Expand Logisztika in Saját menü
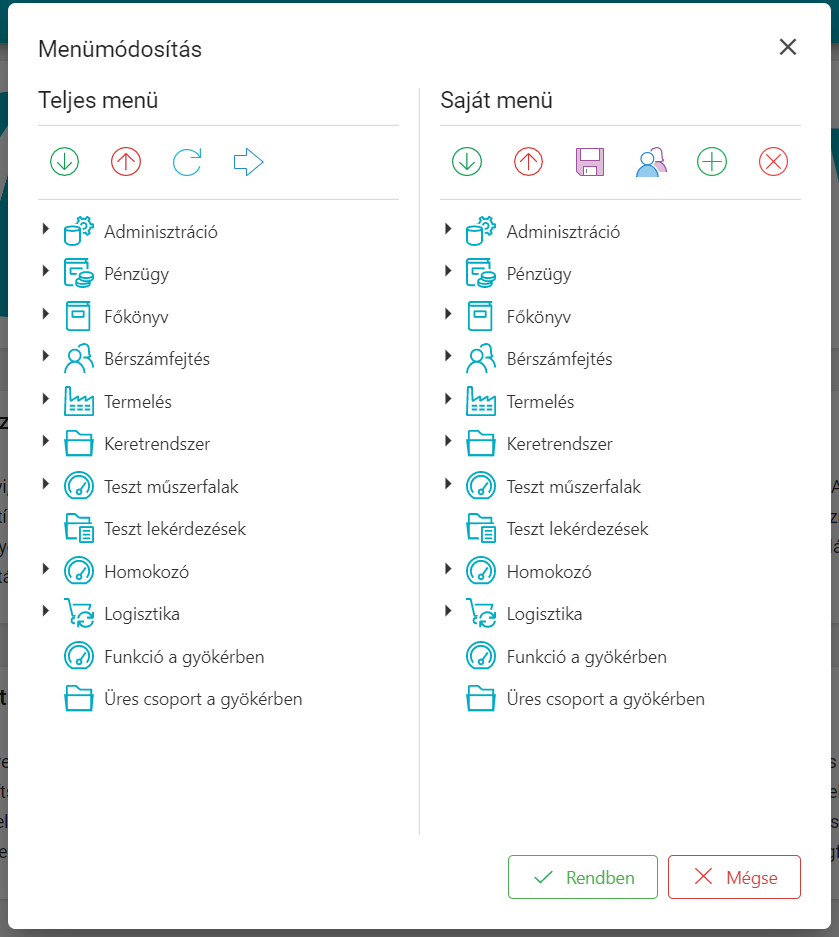This screenshot has height=937, width=839. pos(448,612)
